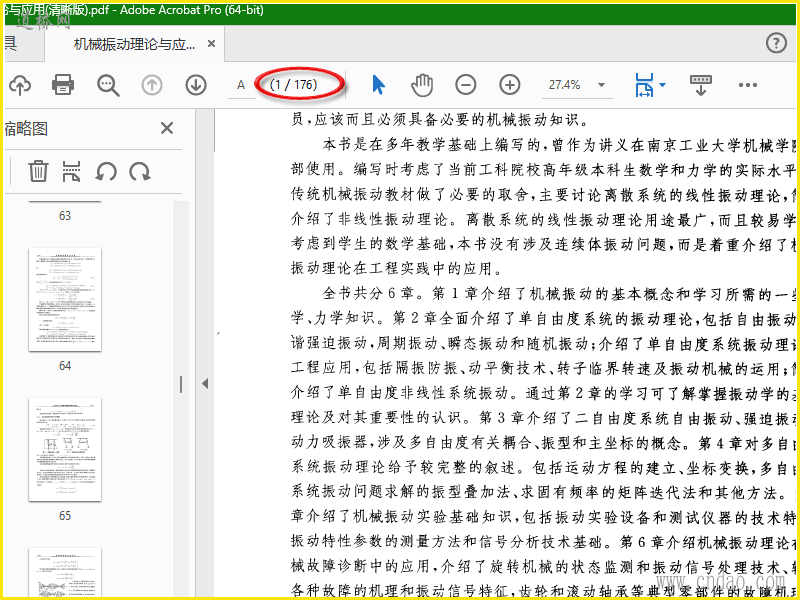Close the 机械振动理论与应 document tab
800x600 pixels.
click(x=211, y=44)
